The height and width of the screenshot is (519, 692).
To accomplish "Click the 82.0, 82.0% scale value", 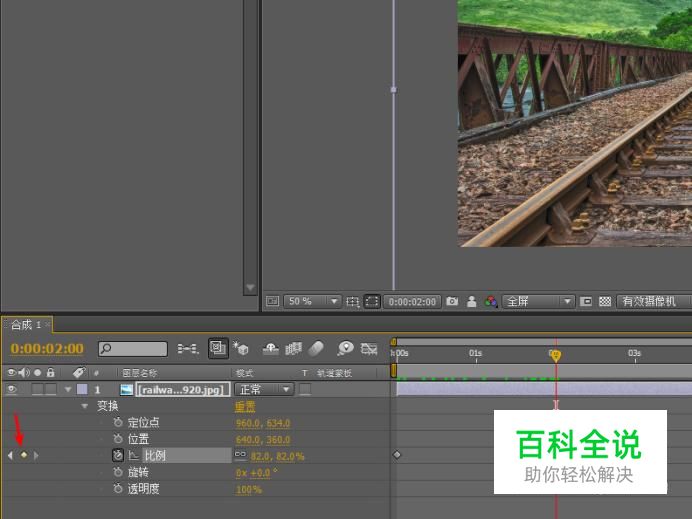I will click(277, 456).
